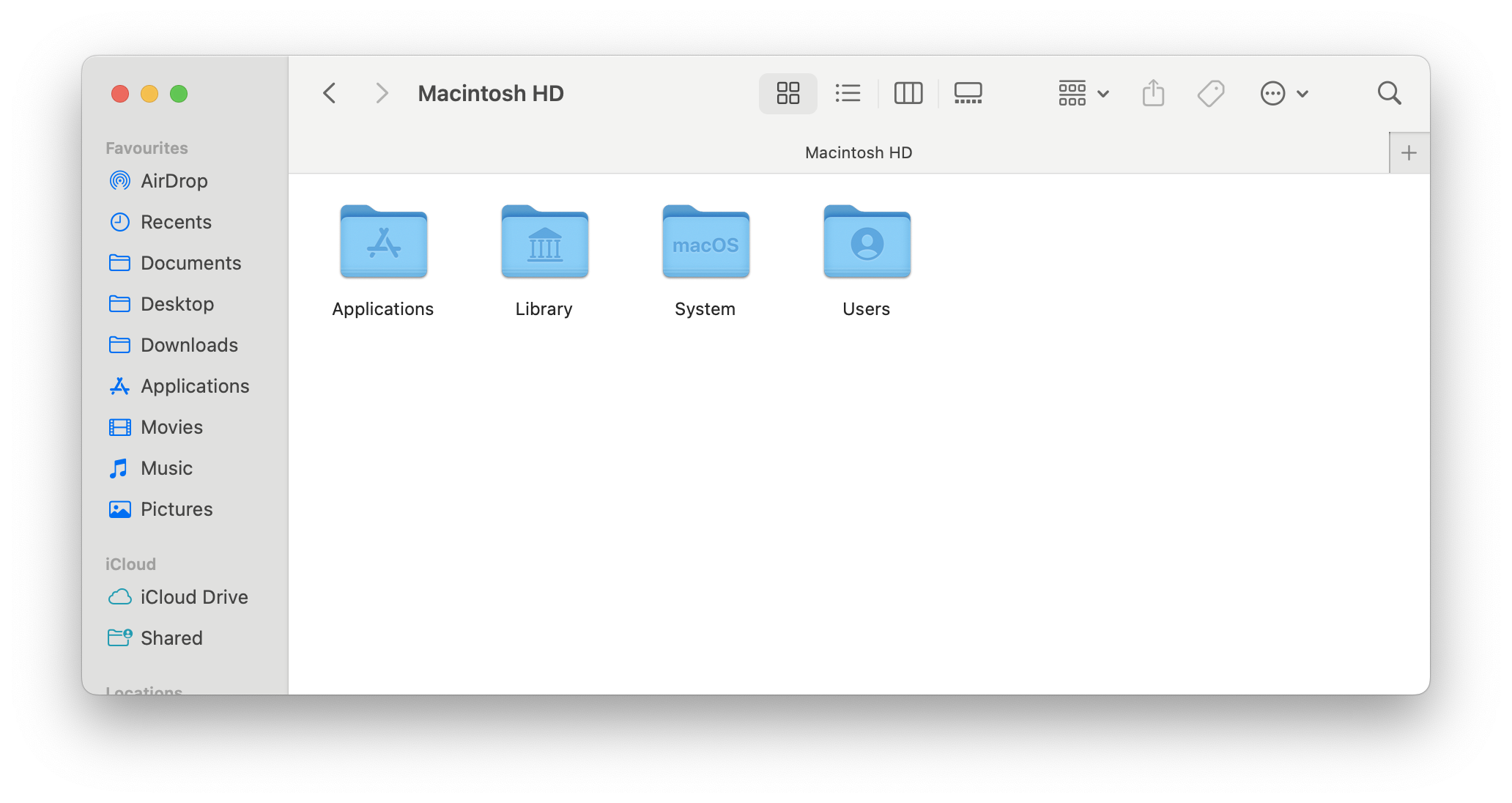Viewport: 1512px width, 803px height.
Task: Switch to list view
Action: (848, 93)
